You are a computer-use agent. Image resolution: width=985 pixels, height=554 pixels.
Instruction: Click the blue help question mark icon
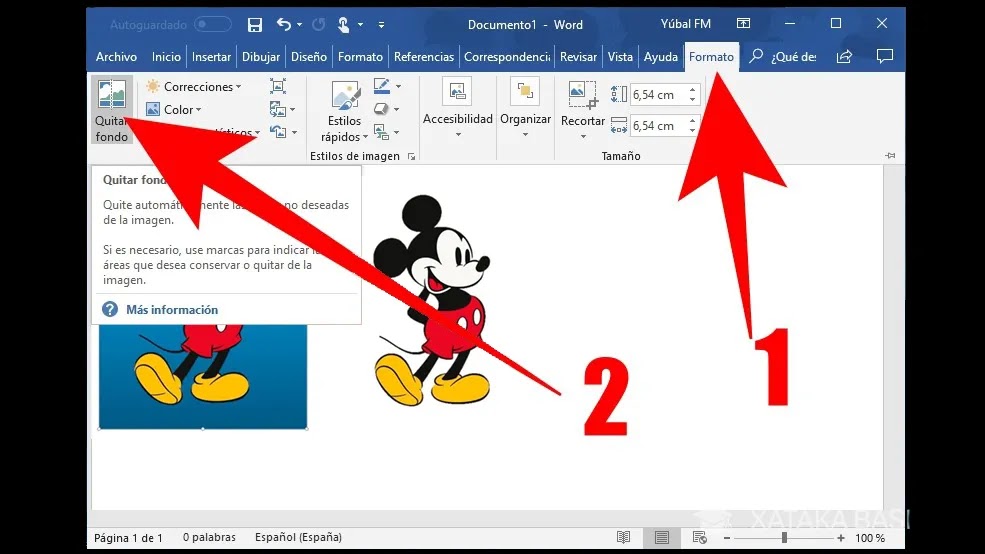(110, 310)
